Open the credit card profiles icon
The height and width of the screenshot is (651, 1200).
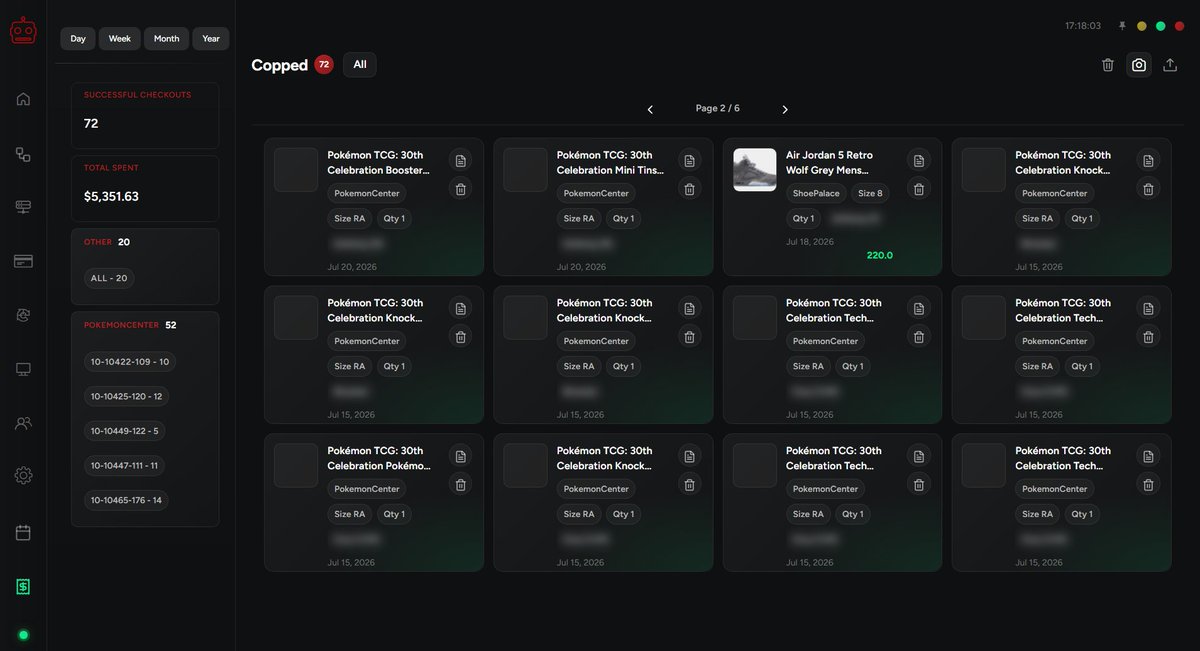(23, 261)
